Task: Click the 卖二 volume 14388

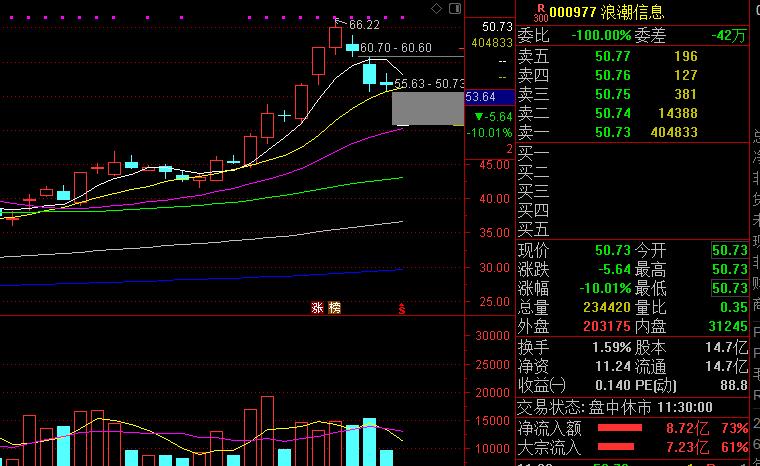Action: pos(678,113)
